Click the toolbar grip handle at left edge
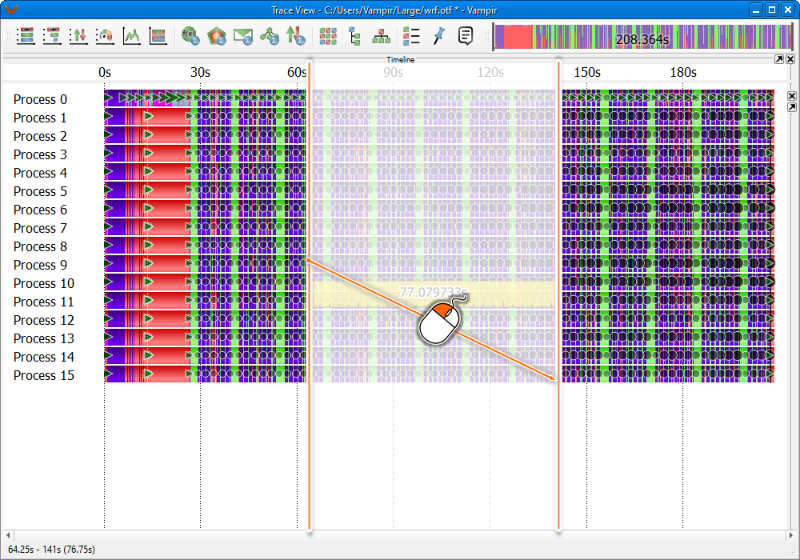Viewport: 800px width, 560px height. pos(8,36)
